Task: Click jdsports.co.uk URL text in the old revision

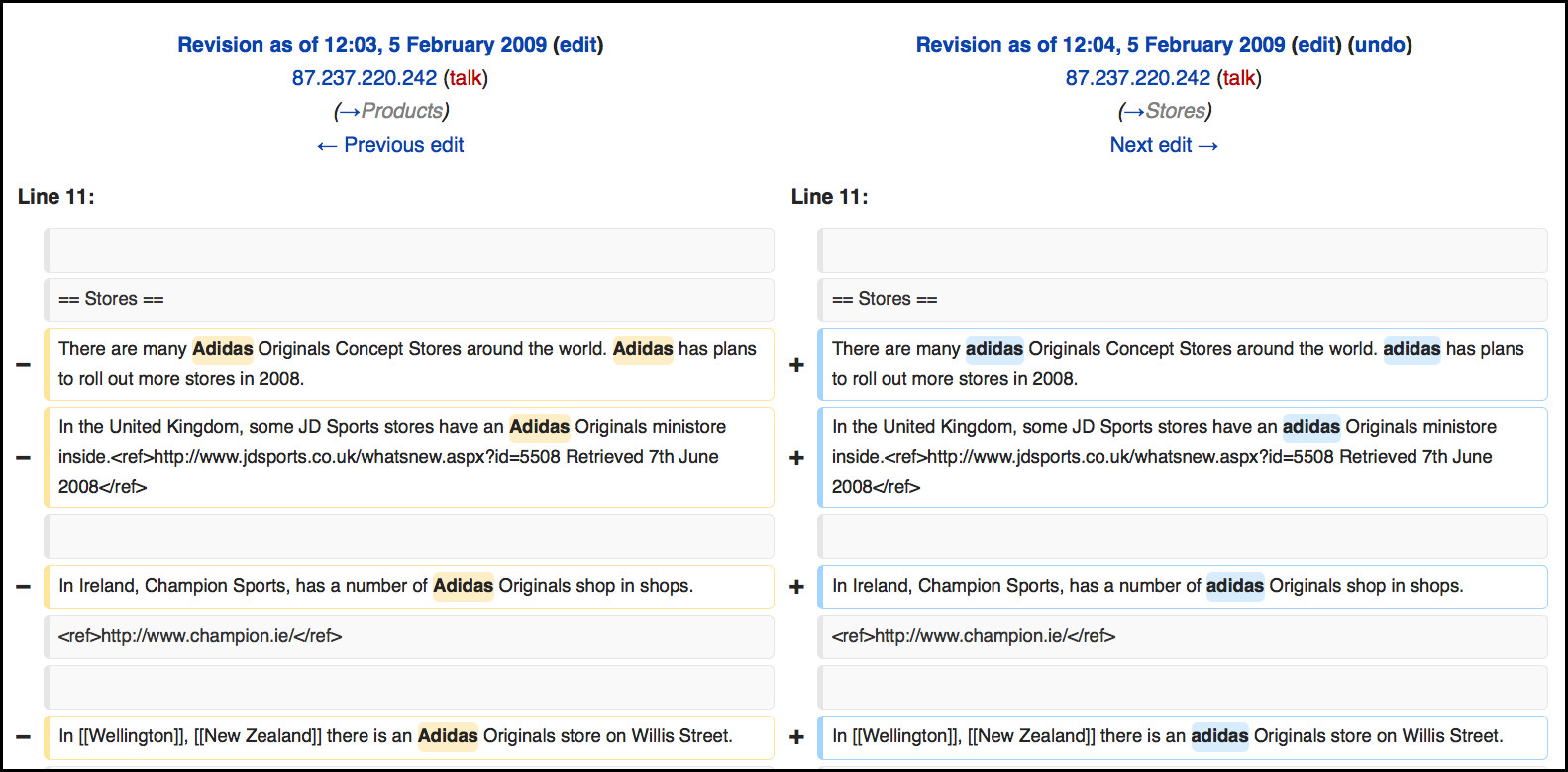Action: coord(358,457)
